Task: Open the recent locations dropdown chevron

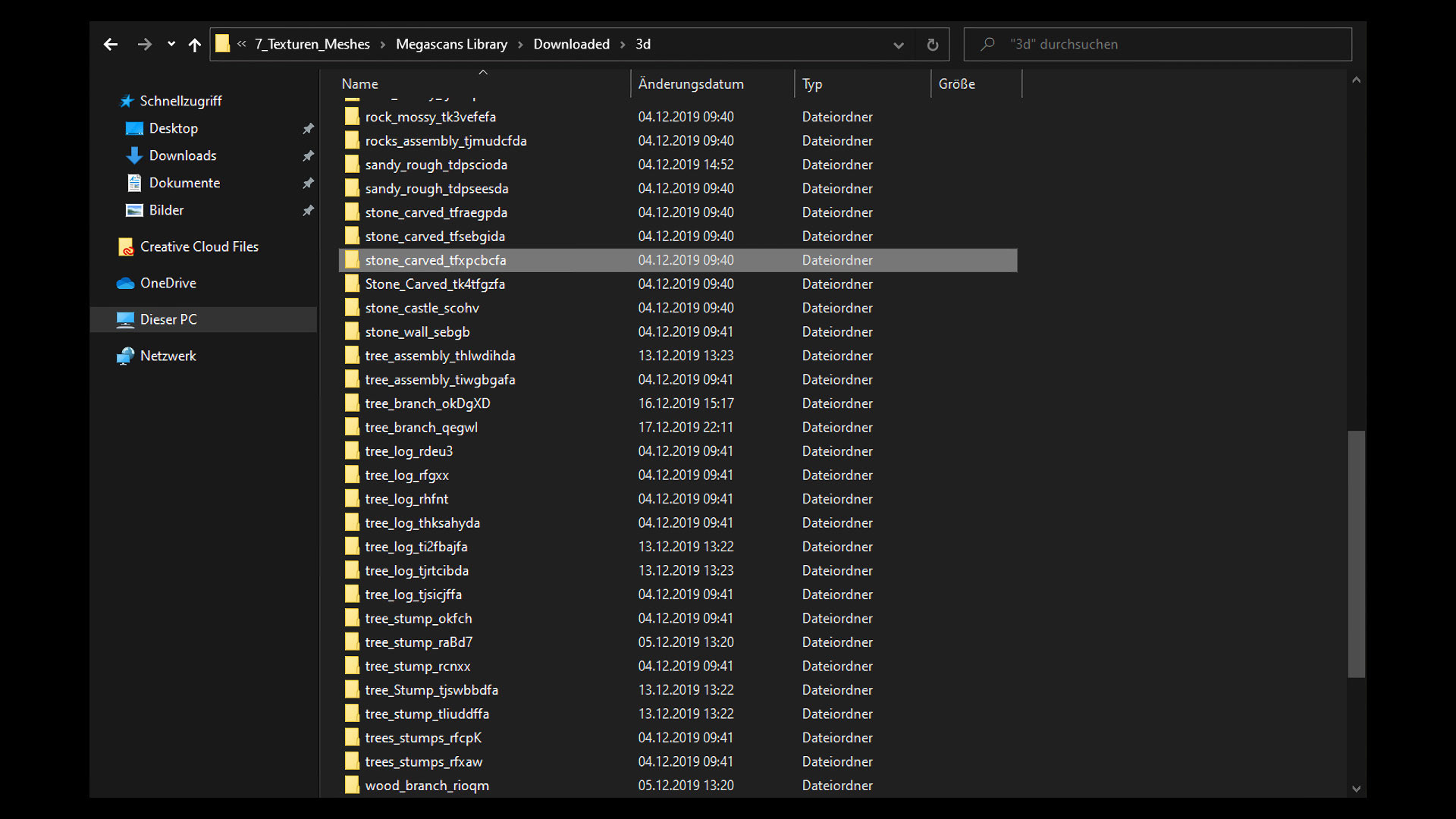Action: [171, 45]
